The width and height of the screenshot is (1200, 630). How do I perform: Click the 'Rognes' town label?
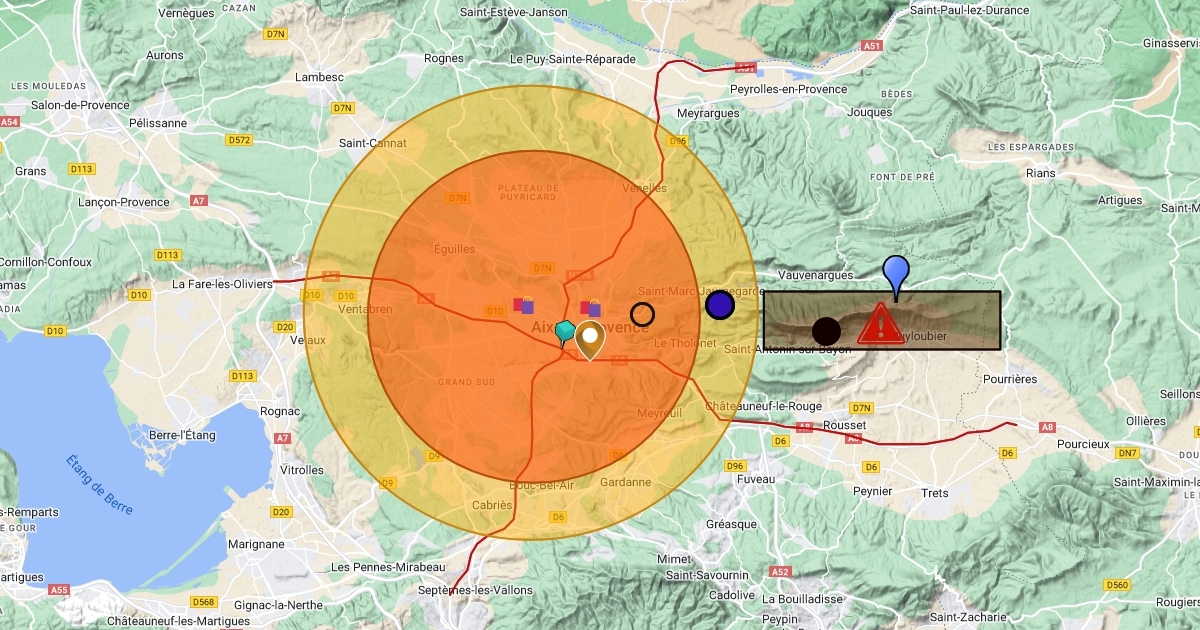[x=444, y=58]
